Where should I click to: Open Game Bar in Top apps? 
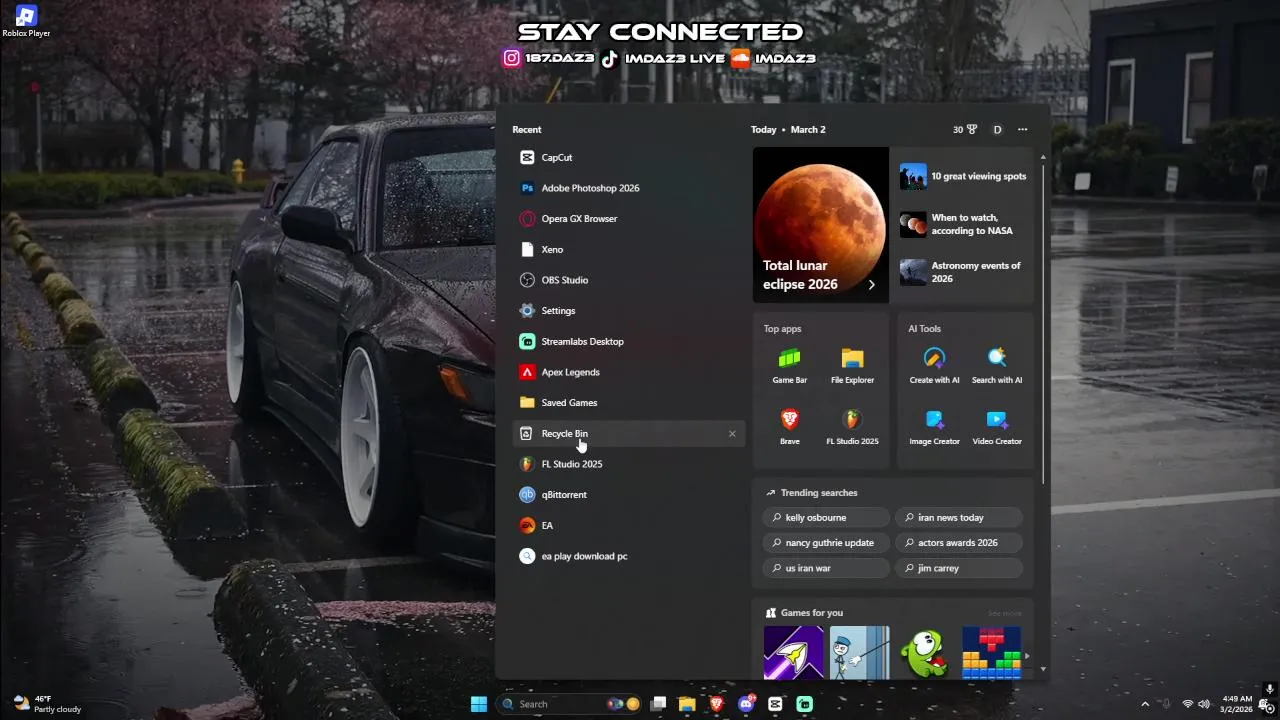[789, 366]
